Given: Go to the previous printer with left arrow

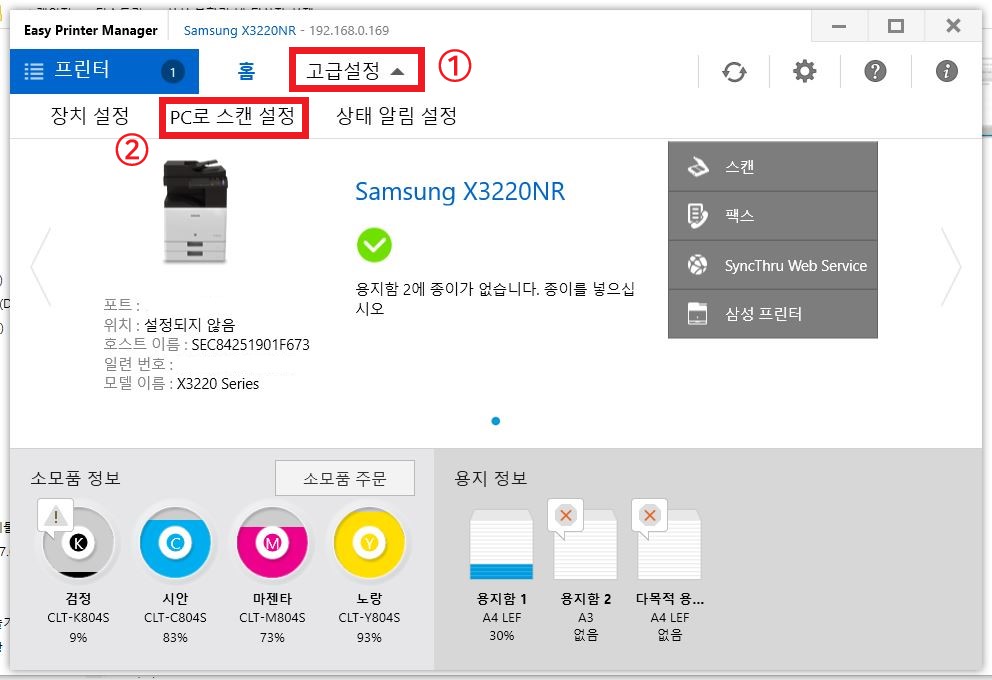Looking at the screenshot, I should [42, 267].
